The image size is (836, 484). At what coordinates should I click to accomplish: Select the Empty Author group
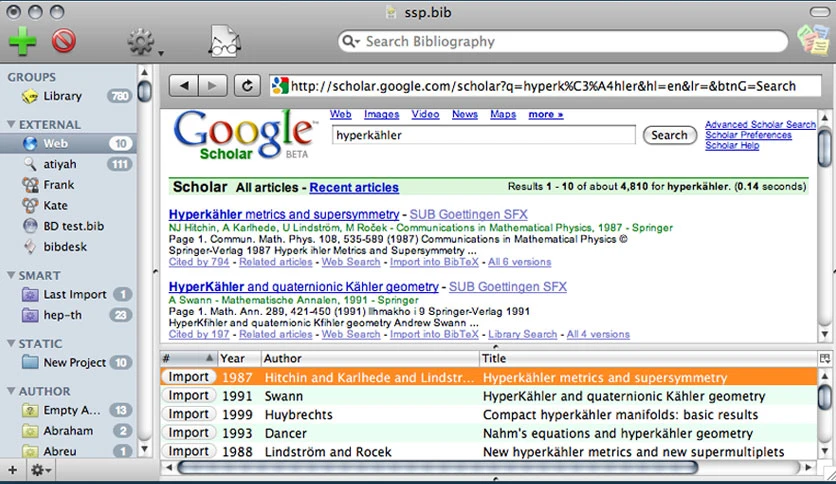point(68,410)
